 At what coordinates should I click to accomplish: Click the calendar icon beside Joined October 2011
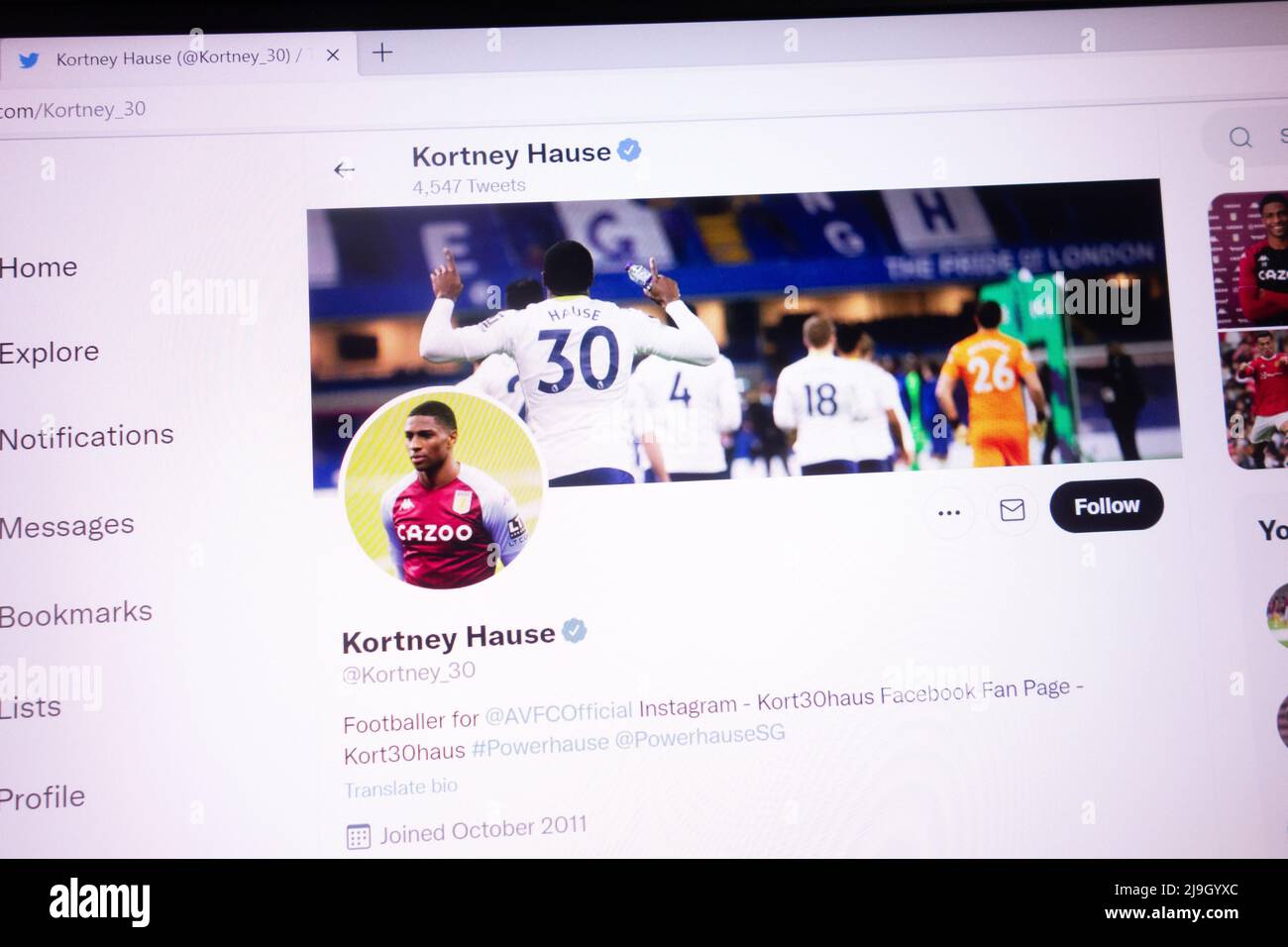tap(359, 836)
